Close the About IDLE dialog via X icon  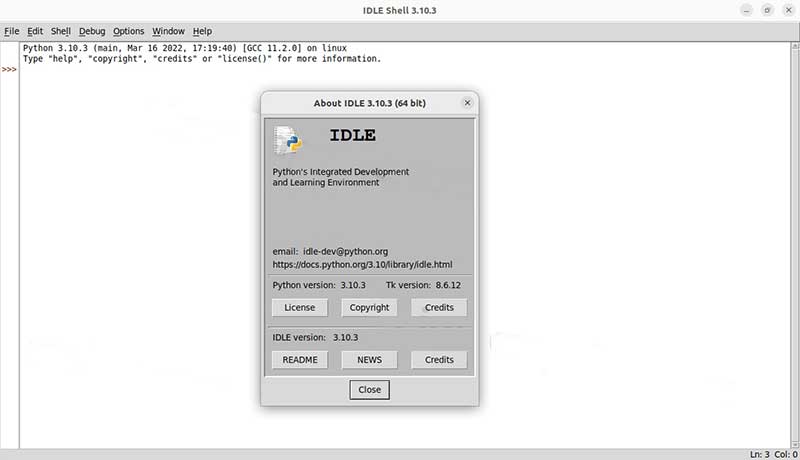[x=467, y=103]
